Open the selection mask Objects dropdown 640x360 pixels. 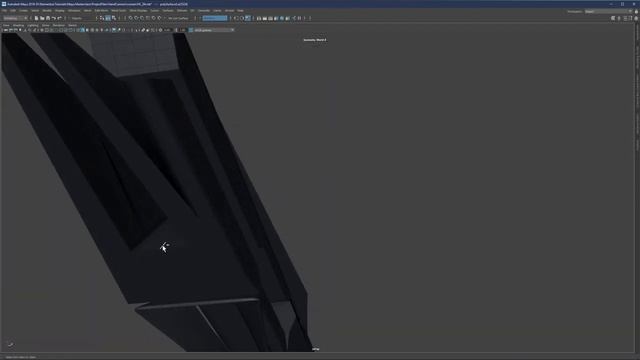pyautogui.click(x=82, y=18)
